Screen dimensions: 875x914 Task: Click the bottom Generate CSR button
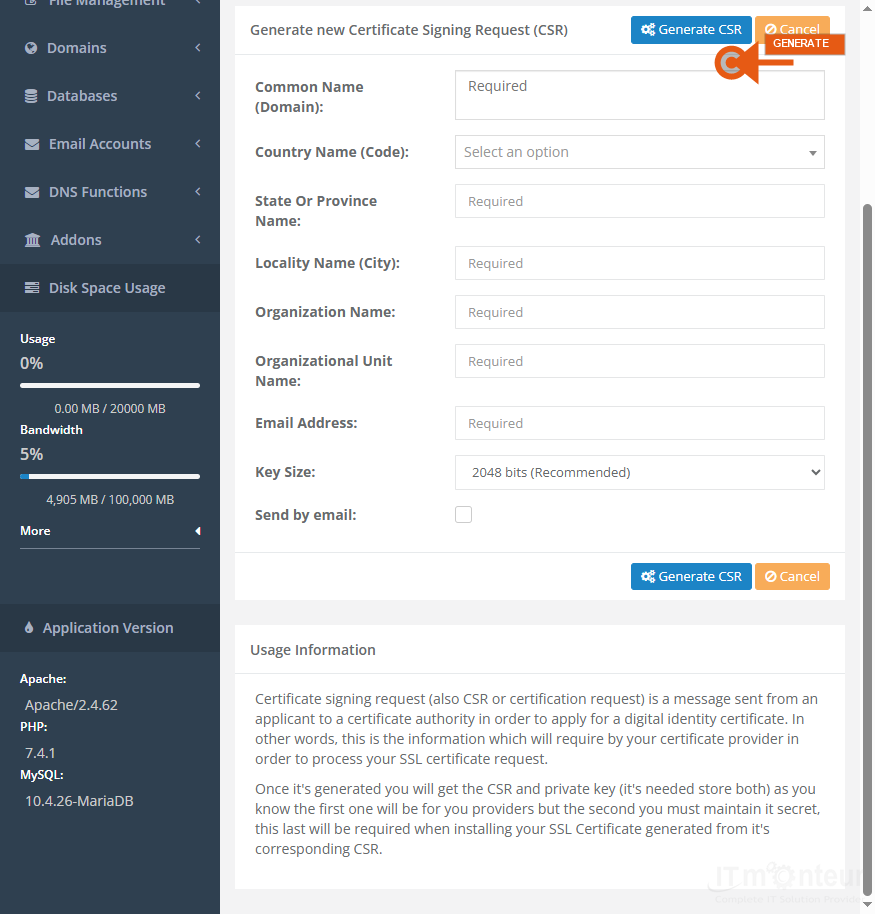[691, 576]
